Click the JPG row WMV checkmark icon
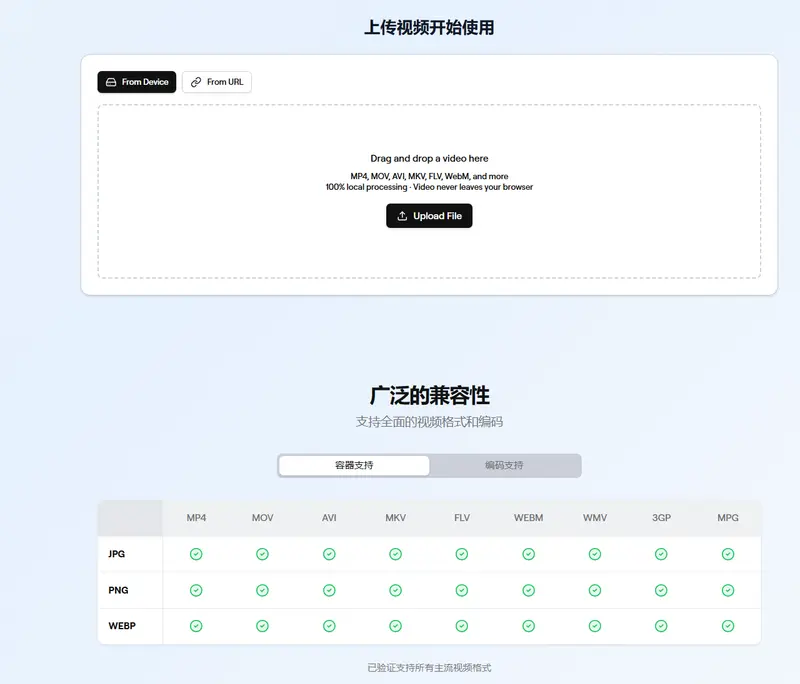Viewport: 800px width, 684px height. [595, 554]
